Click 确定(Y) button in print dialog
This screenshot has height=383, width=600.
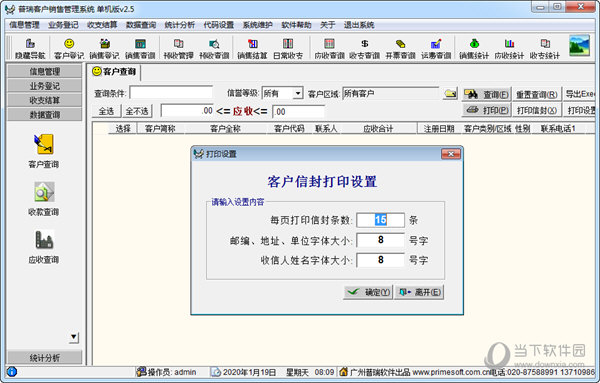[x=368, y=292]
